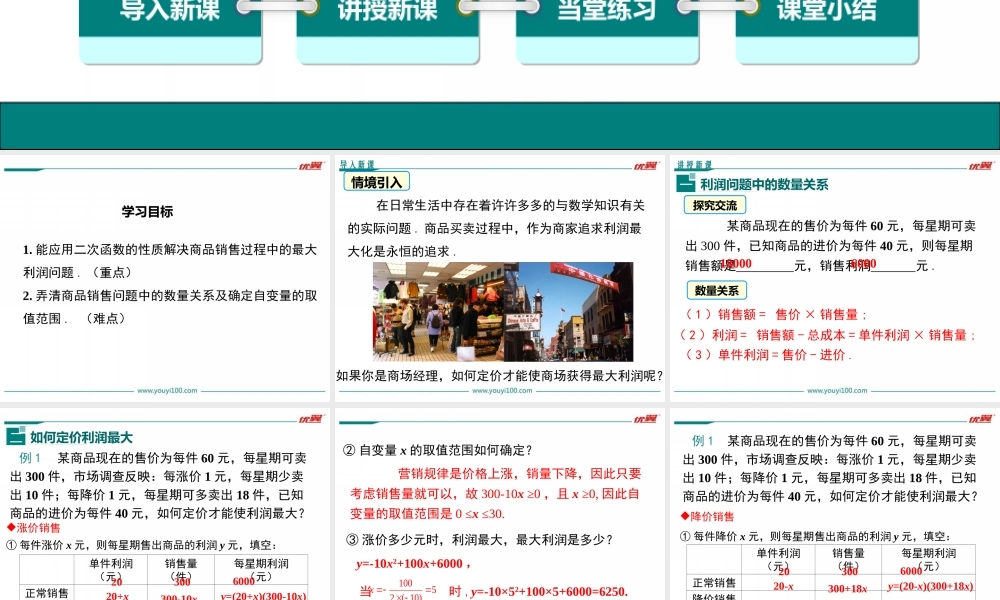Image resolution: width=1000 pixels, height=600 pixels.
Task: Click the 数量关系 badge label
Action: click(717, 290)
